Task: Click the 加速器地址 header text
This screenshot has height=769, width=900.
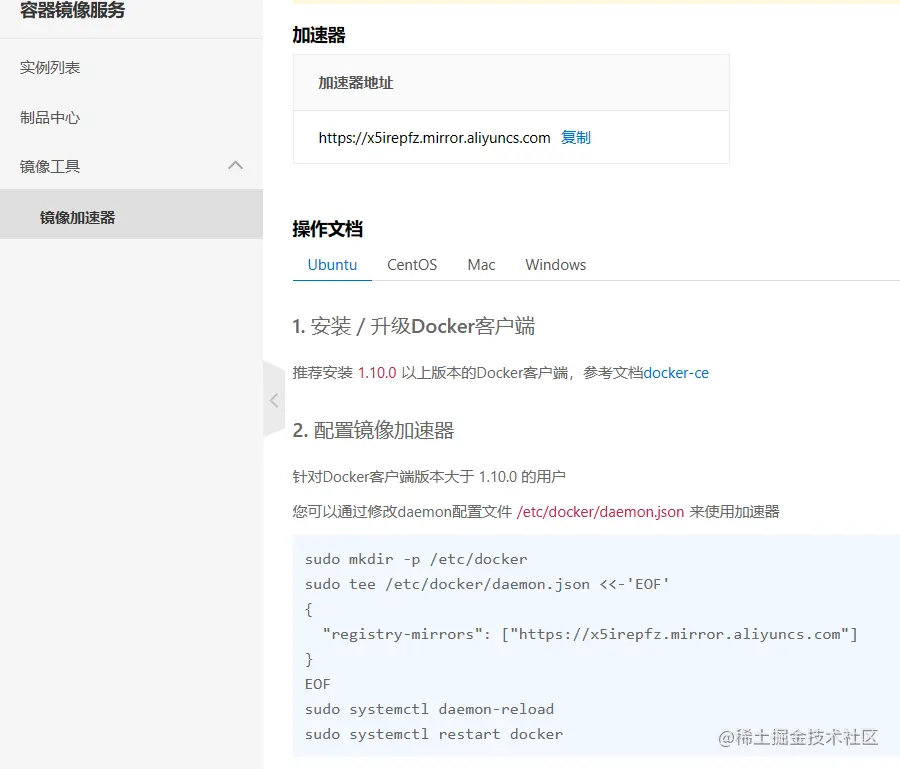Action: (x=356, y=83)
